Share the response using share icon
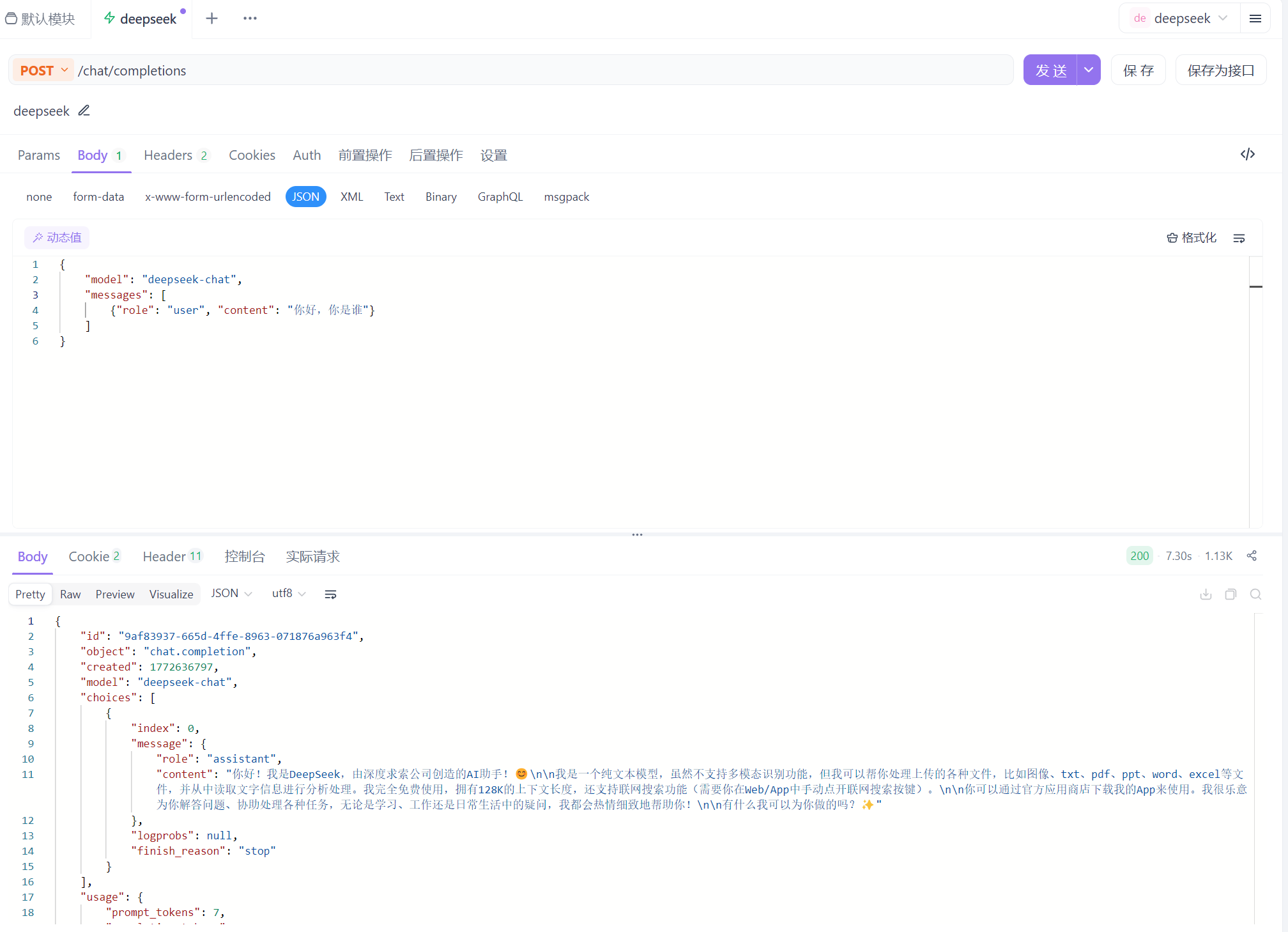This screenshot has width=1288, height=932. (x=1252, y=555)
